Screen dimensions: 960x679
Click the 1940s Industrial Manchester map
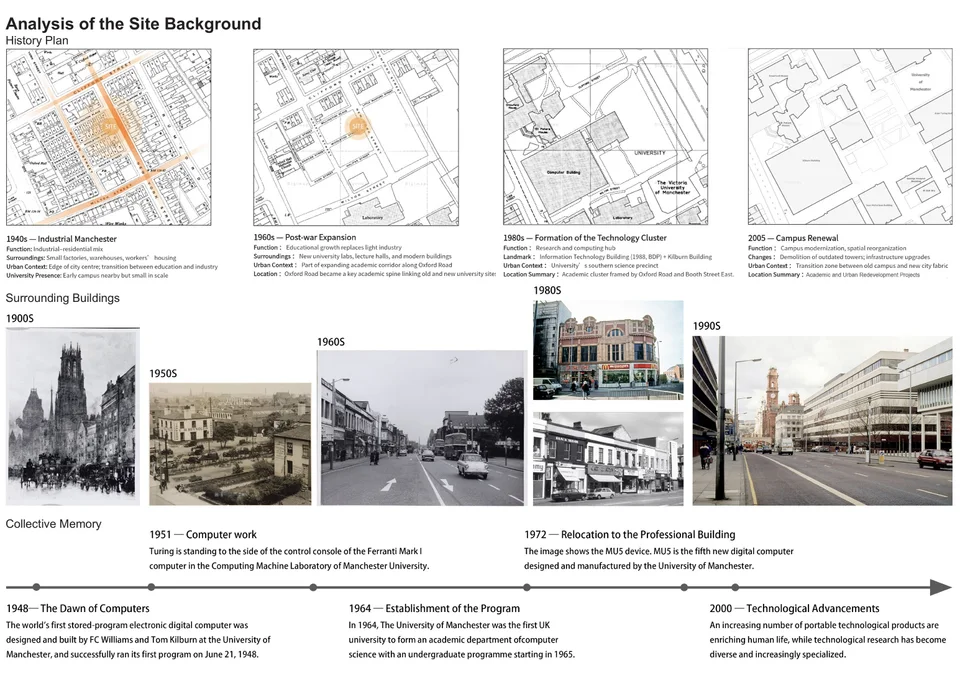pyautogui.click(x=108, y=137)
